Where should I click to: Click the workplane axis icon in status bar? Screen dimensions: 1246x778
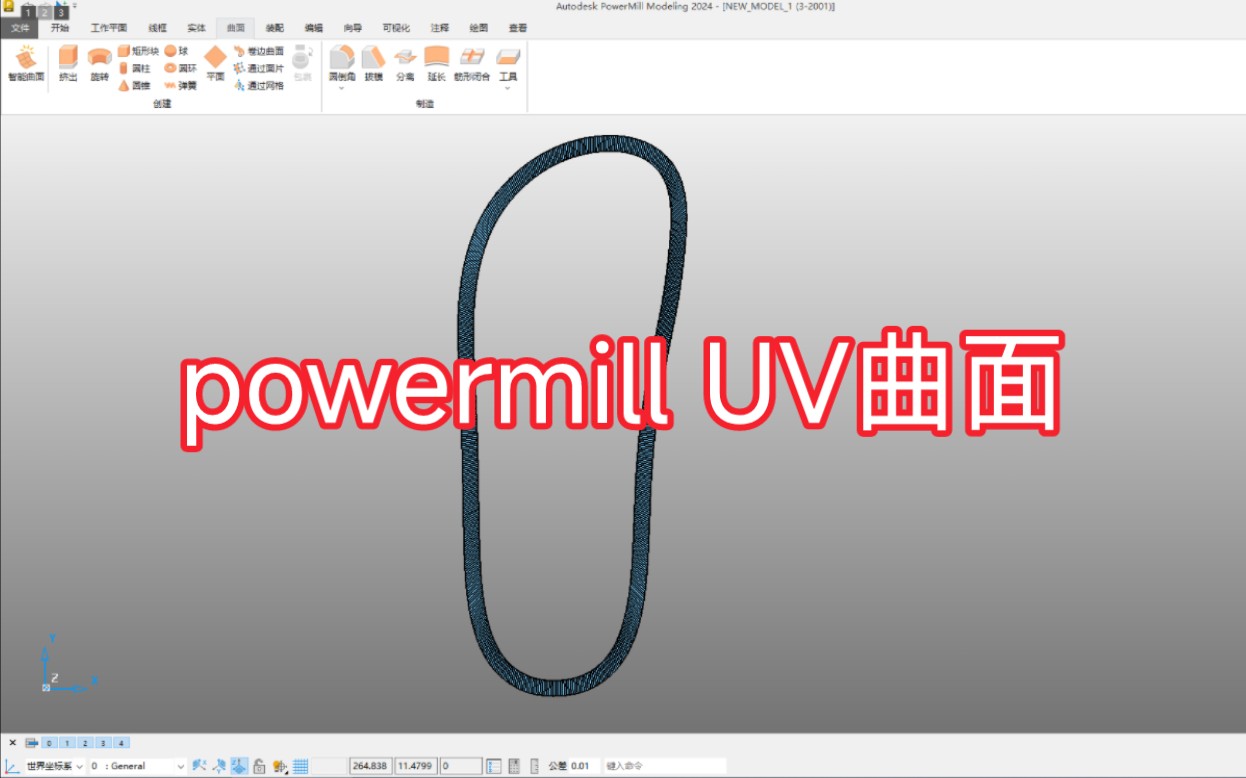[x=13, y=766]
